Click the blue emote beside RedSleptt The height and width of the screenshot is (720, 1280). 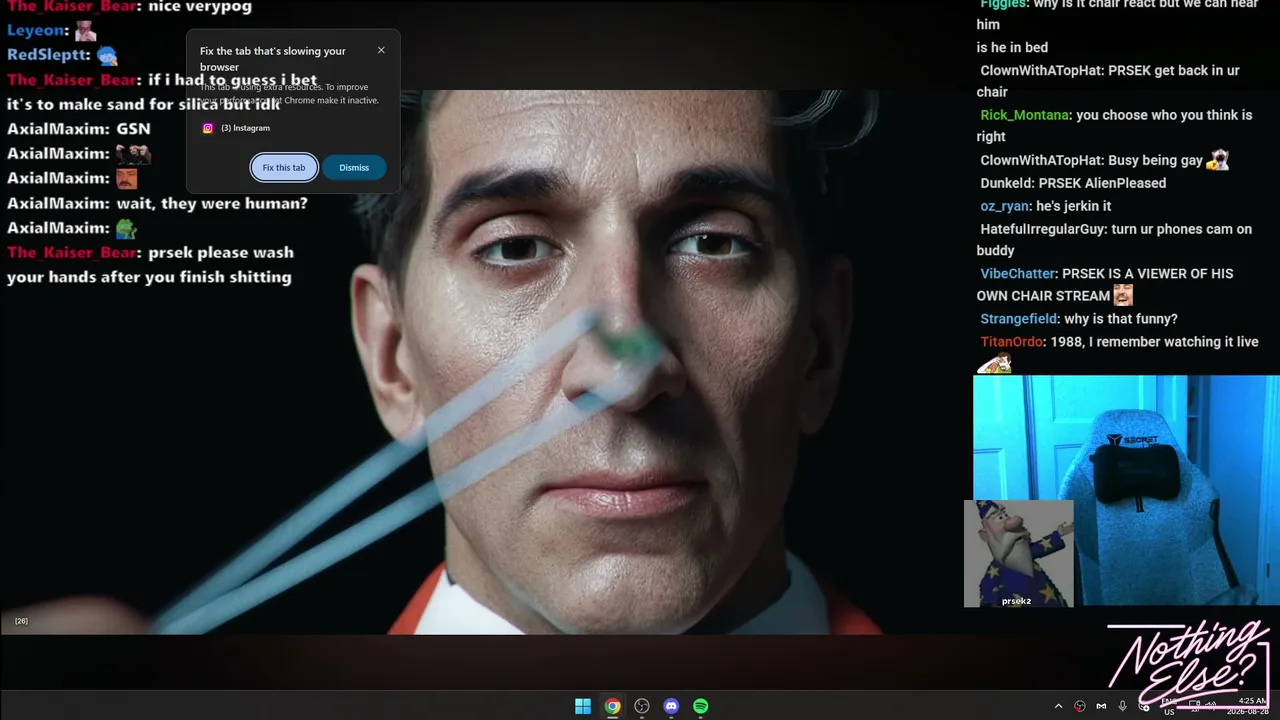tap(107, 56)
